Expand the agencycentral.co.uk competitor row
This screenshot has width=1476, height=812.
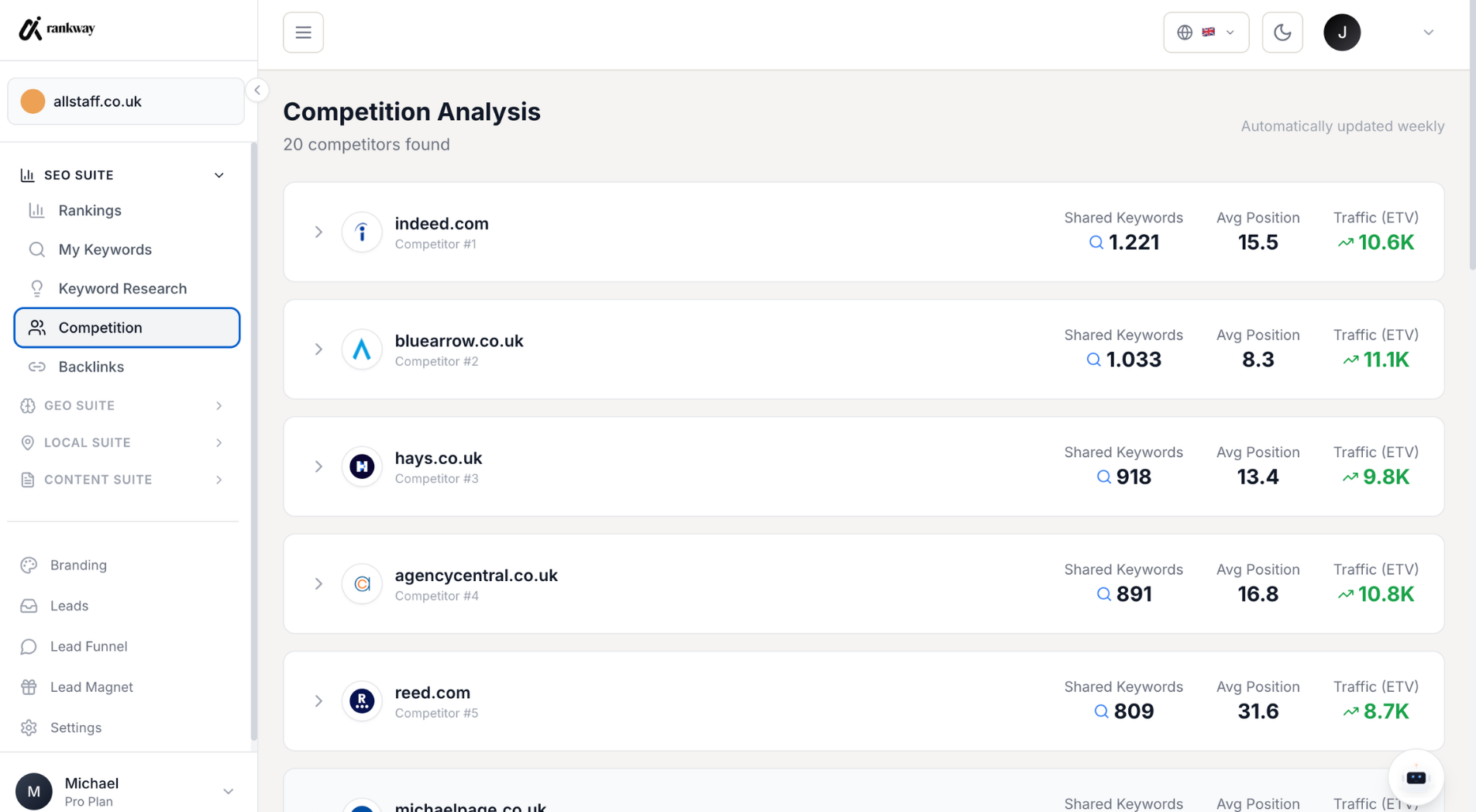[318, 583]
